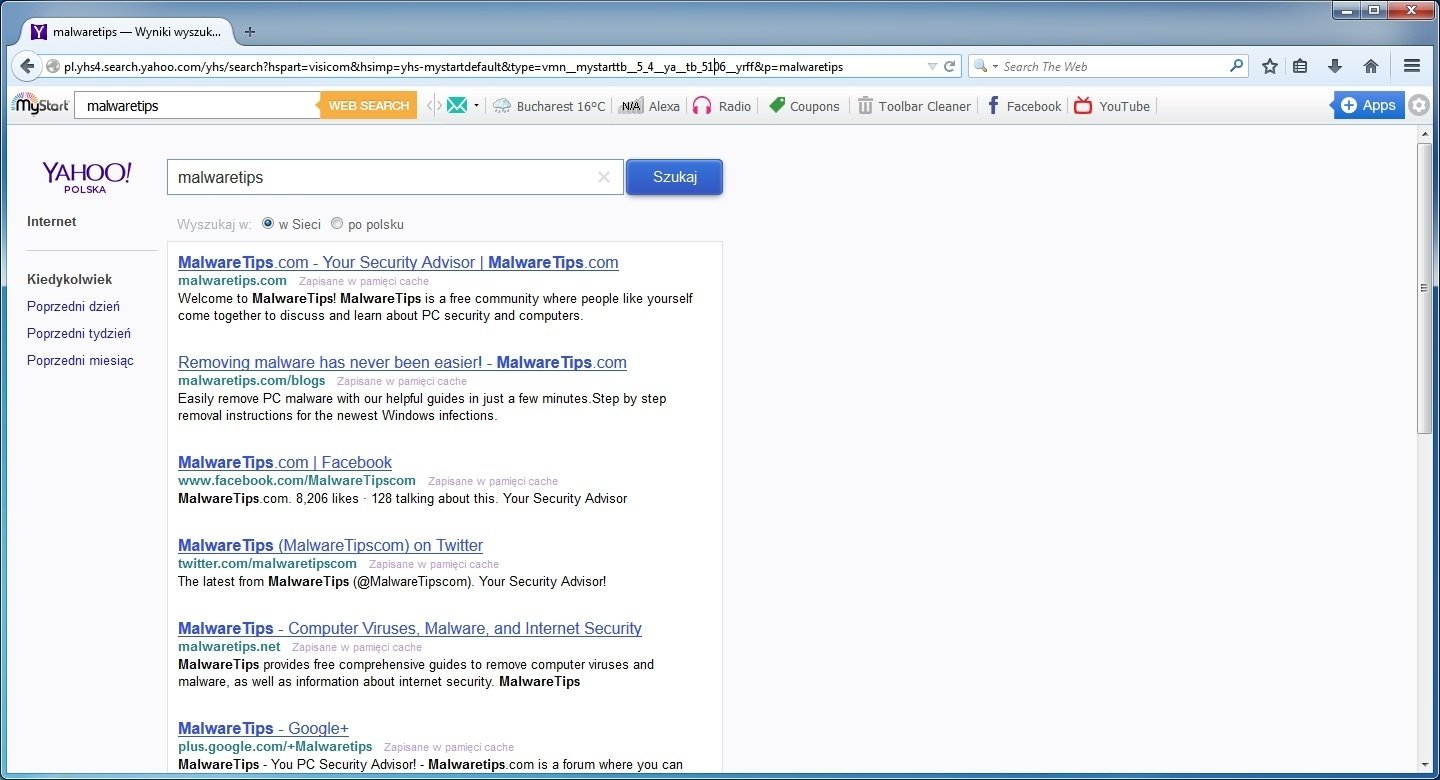Click the MyStart toolbar scroll arrows icon
The width and height of the screenshot is (1440, 780).
tap(433, 105)
